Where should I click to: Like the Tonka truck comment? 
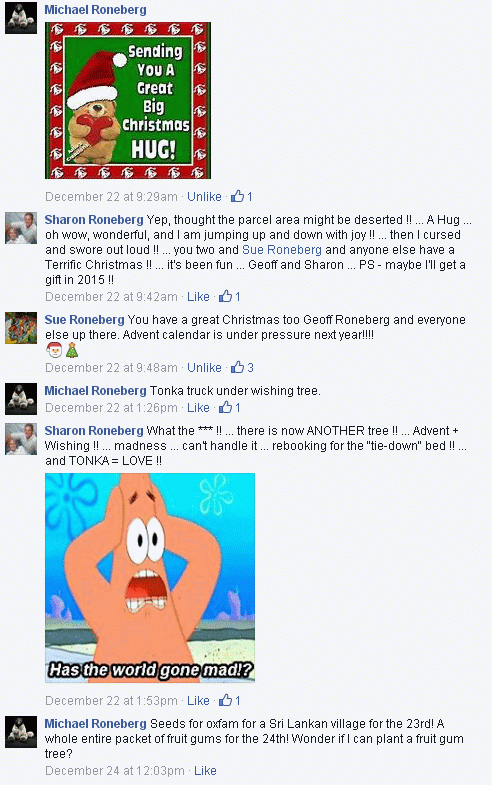(198, 408)
